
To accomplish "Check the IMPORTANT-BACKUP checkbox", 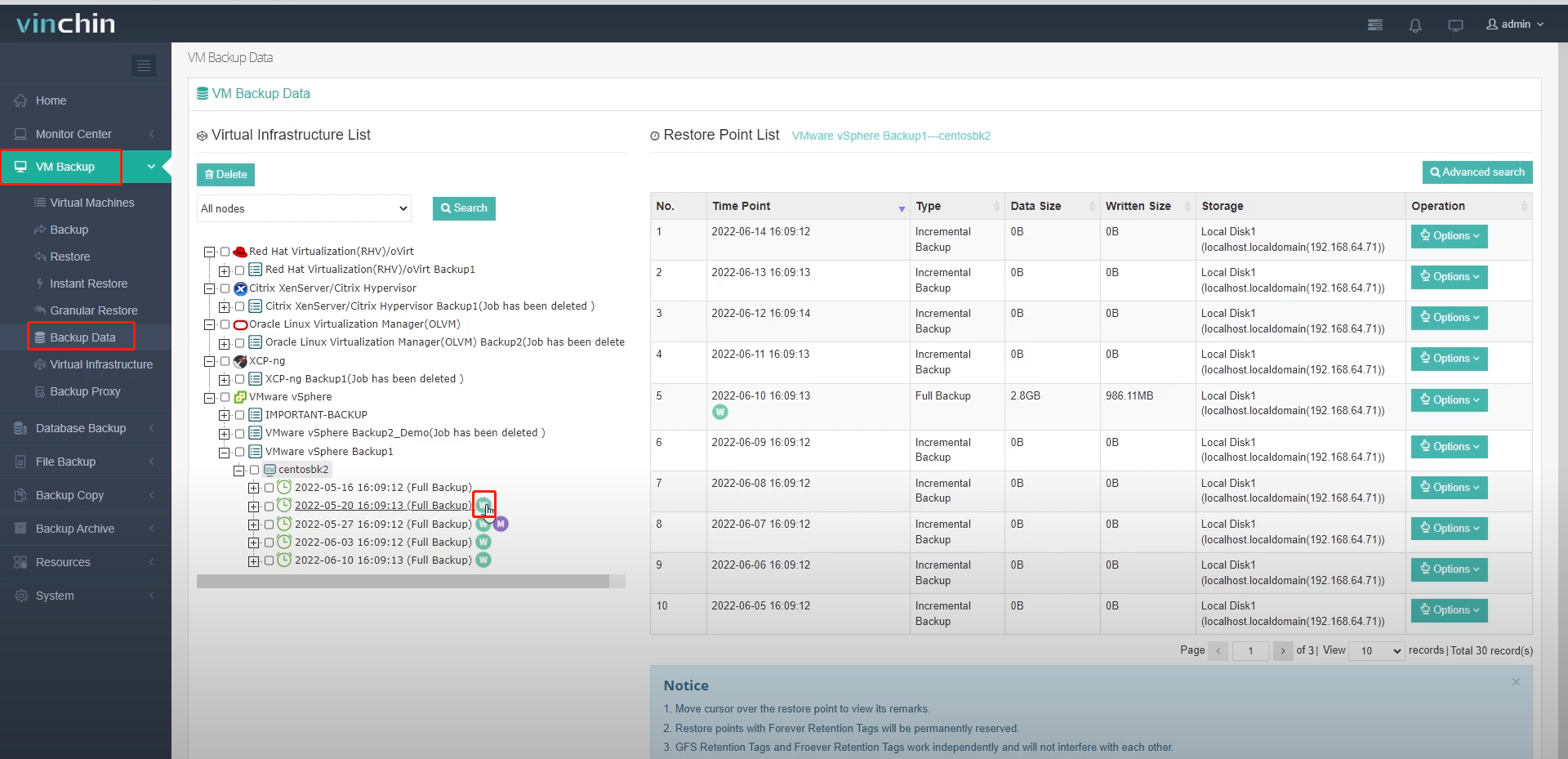I will tap(239, 415).
